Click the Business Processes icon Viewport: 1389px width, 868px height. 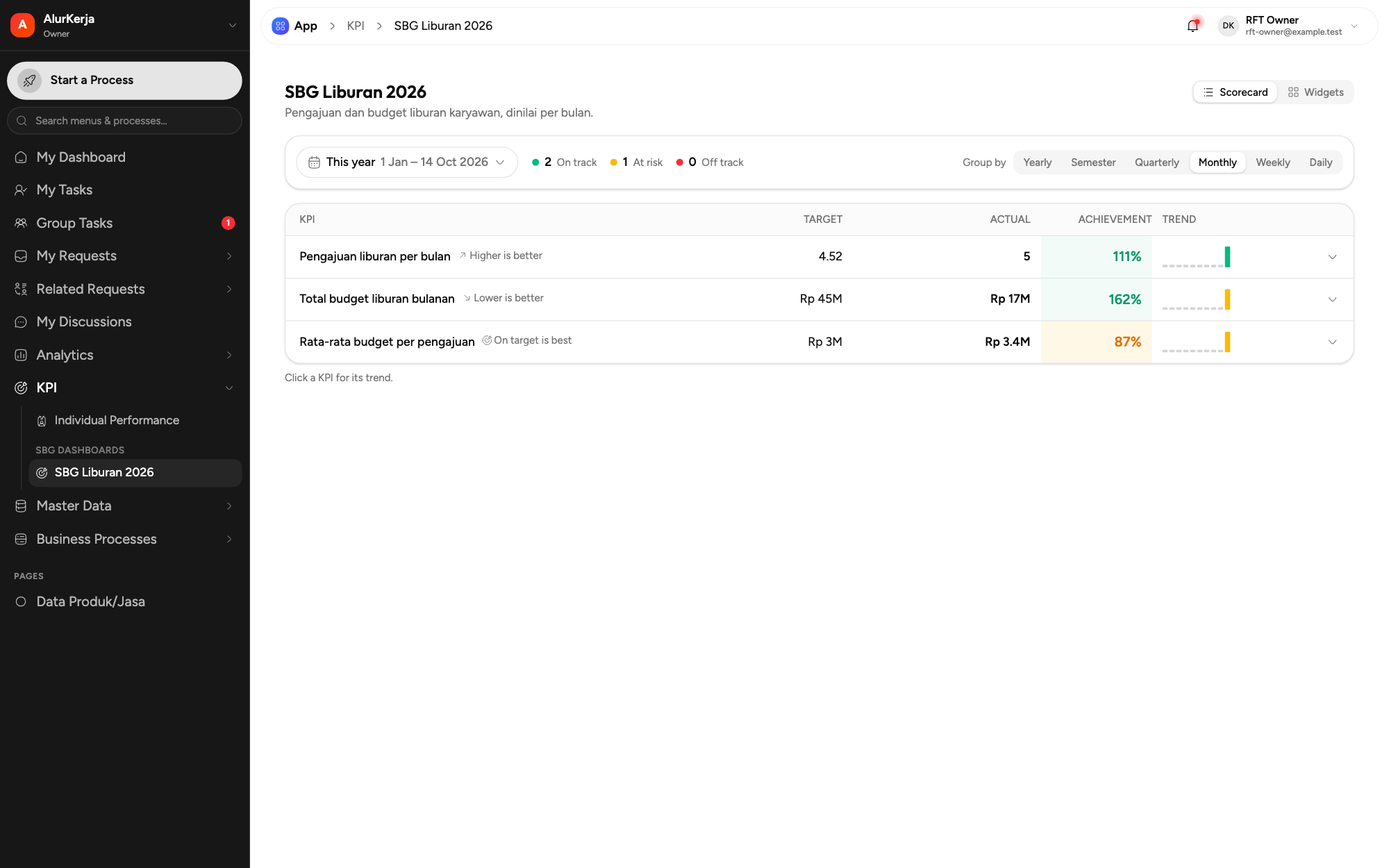pyautogui.click(x=21, y=540)
